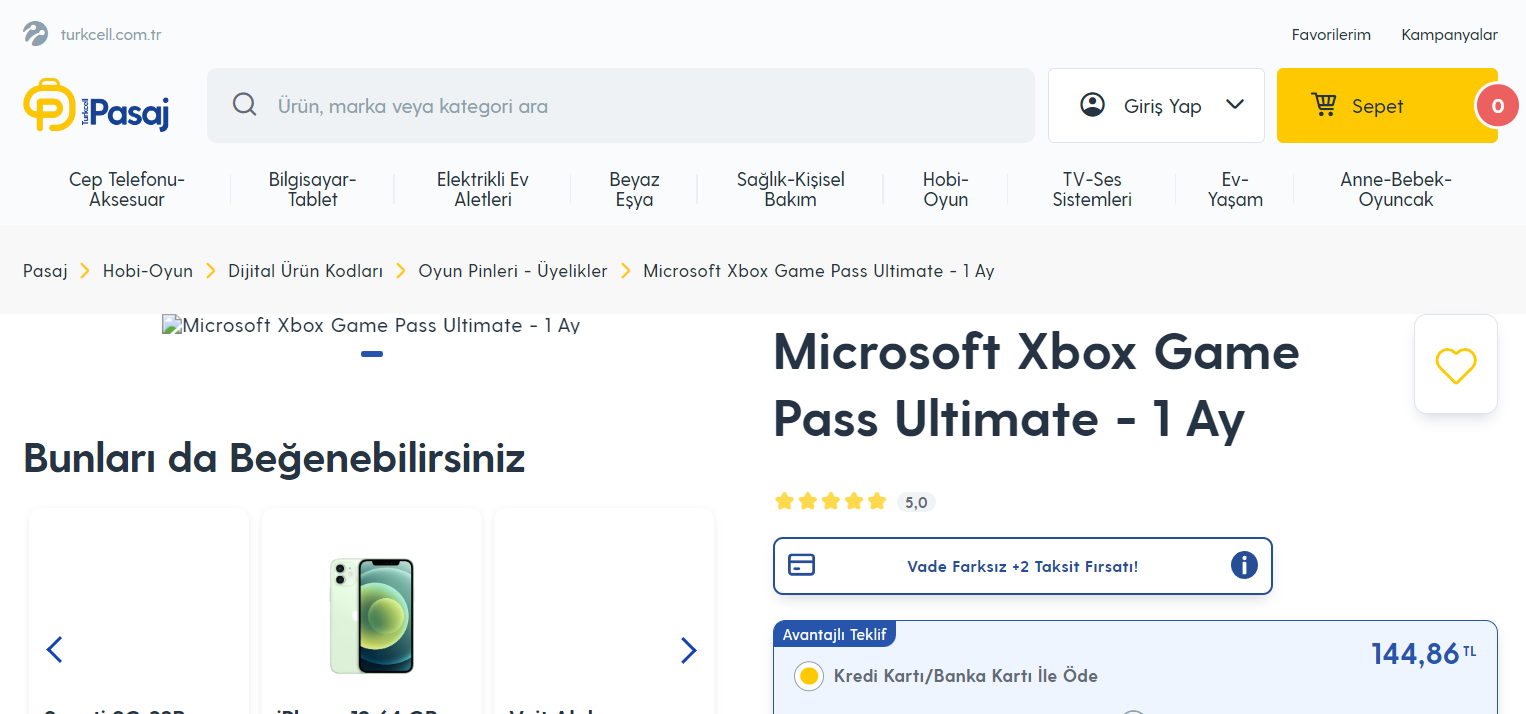Image resolution: width=1526 pixels, height=714 pixels.
Task: Go to Dijital Ürün Kodları breadcrumb
Action: coord(305,271)
